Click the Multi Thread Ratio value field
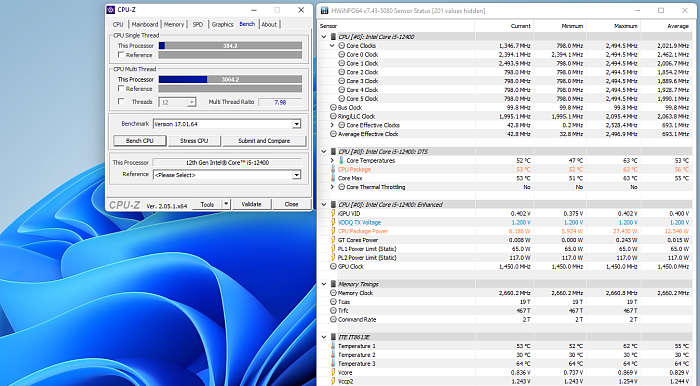The height and width of the screenshot is (386, 700). coord(280,102)
